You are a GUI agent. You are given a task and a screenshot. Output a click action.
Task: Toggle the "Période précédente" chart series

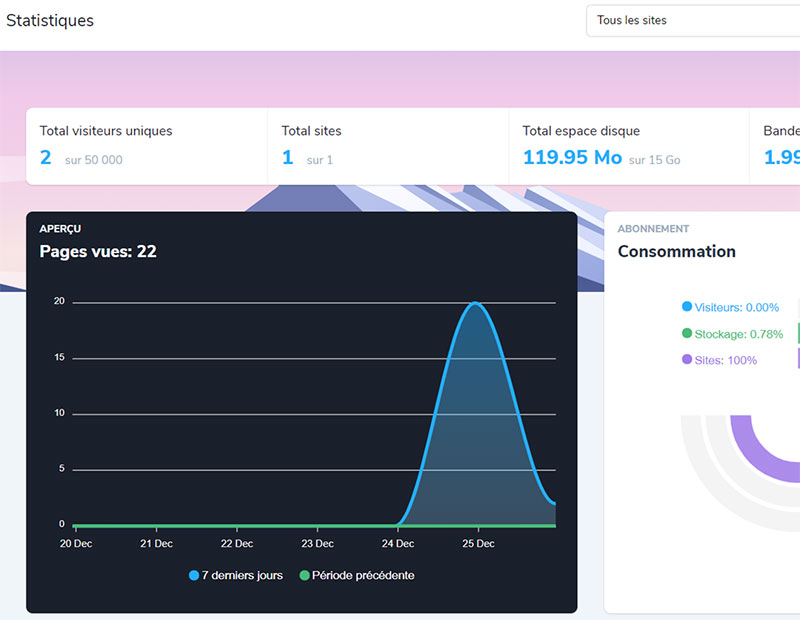click(356, 575)
